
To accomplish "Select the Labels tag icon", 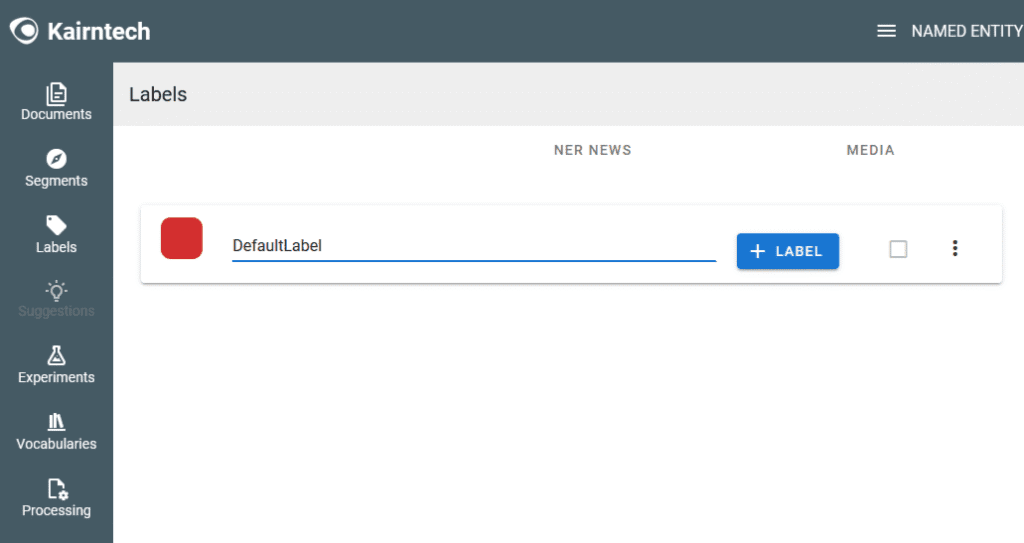I will tap(56, 225).
